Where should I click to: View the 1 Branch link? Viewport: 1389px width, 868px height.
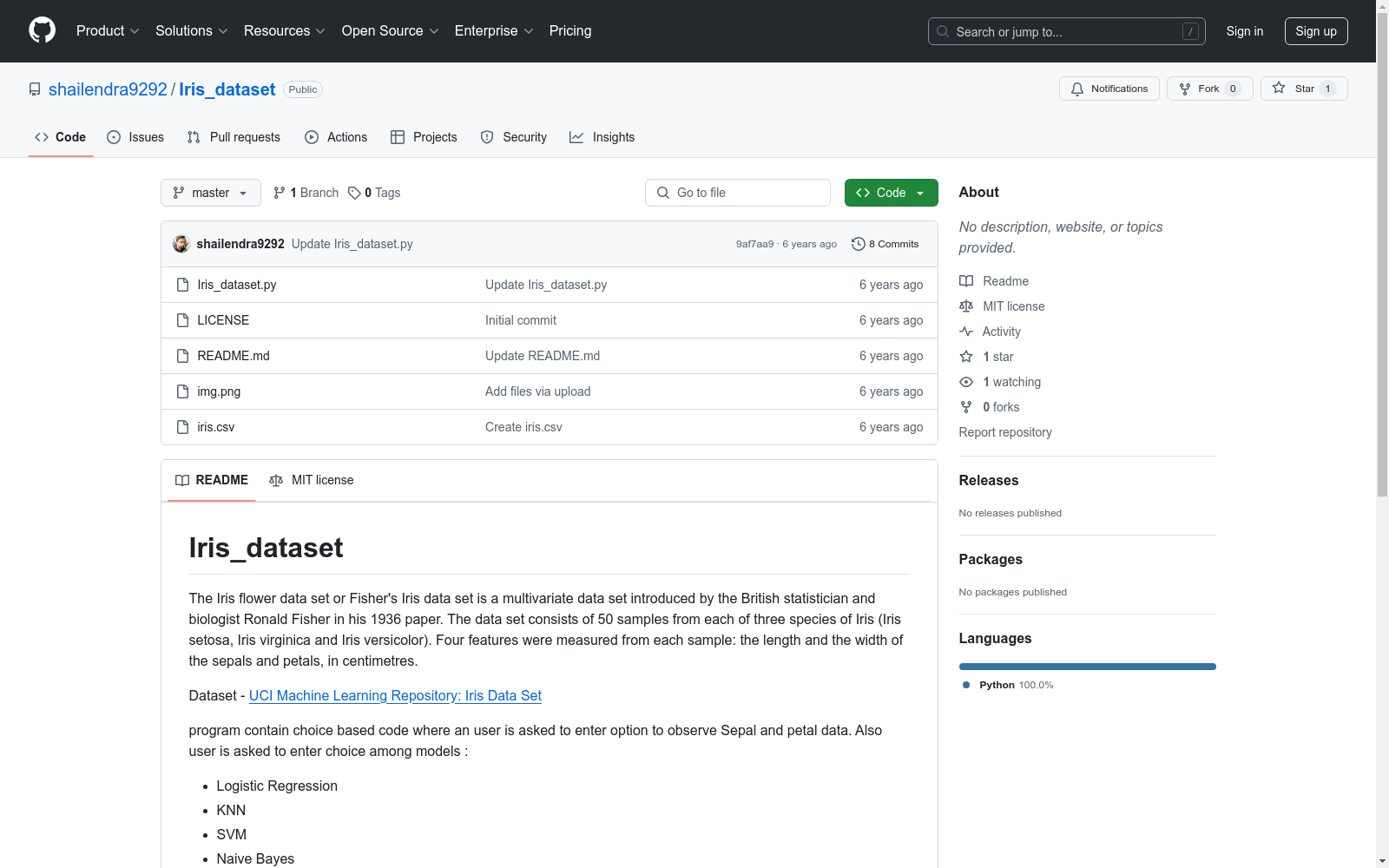[306, 193]
